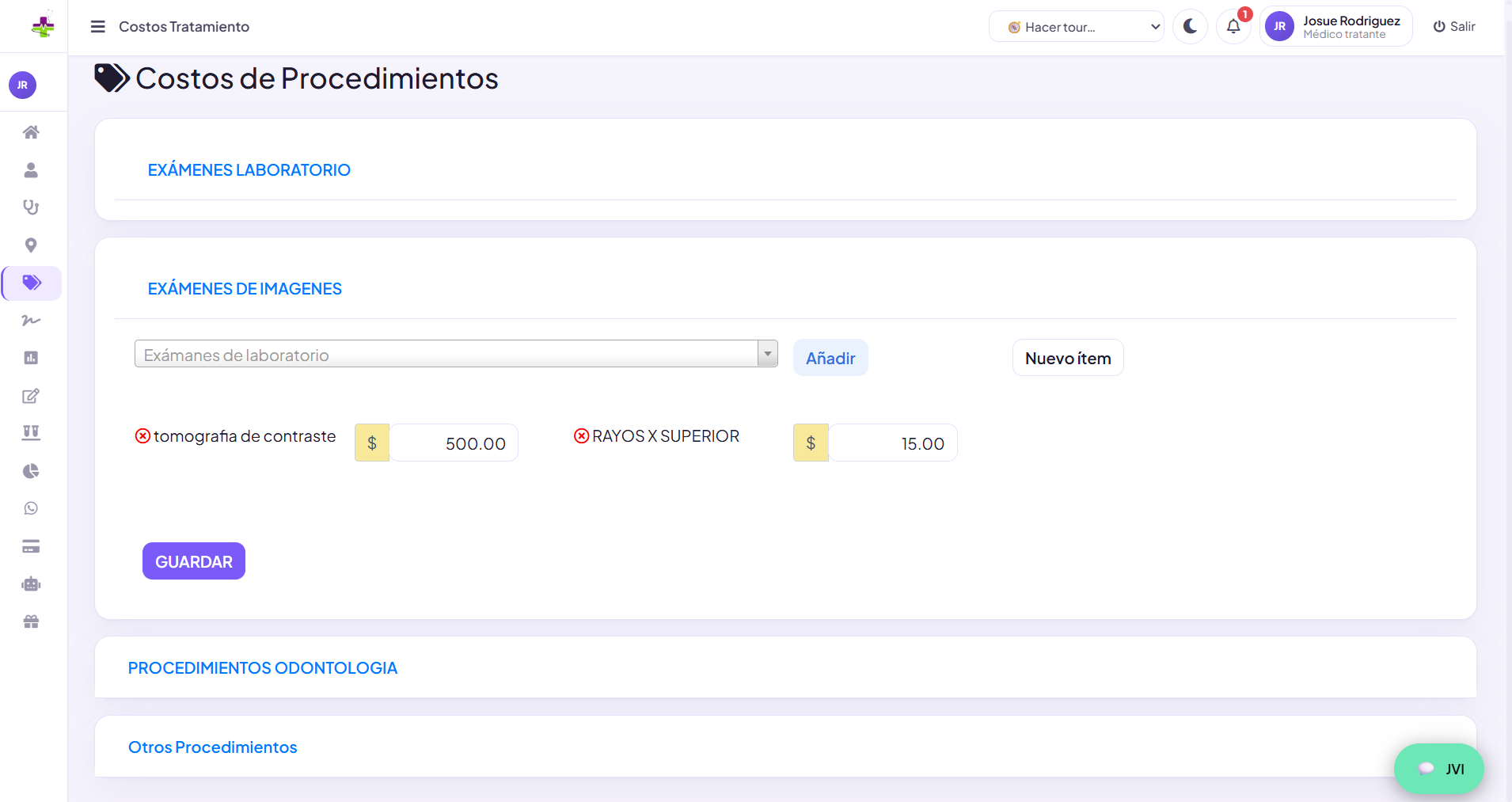Click the Nuevo ítem button
The height and width of the screenshot is (802, 1512).
click(x=1068, y=358)
